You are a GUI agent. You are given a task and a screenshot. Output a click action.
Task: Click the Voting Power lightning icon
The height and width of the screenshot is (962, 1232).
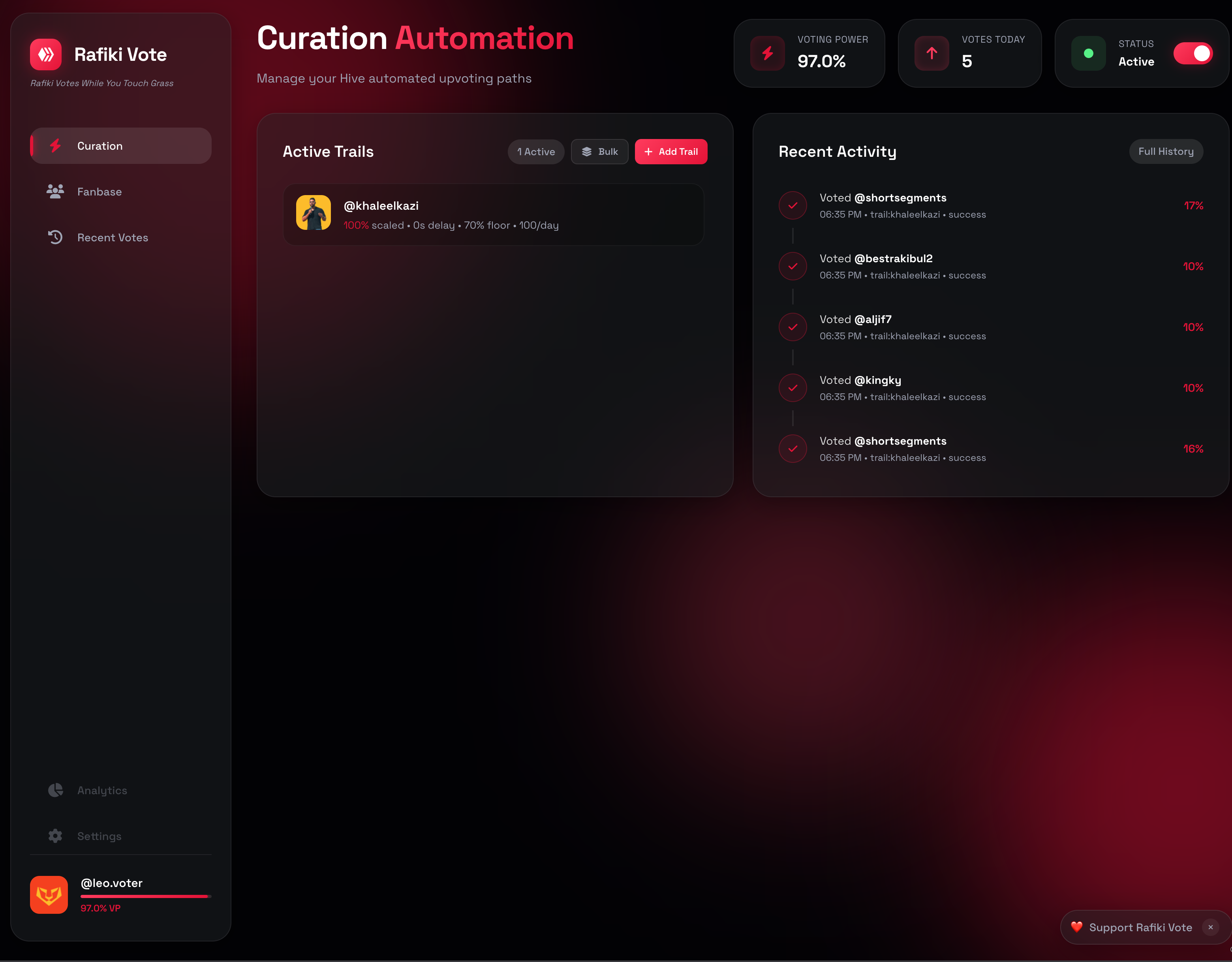(x=767, y=54)
